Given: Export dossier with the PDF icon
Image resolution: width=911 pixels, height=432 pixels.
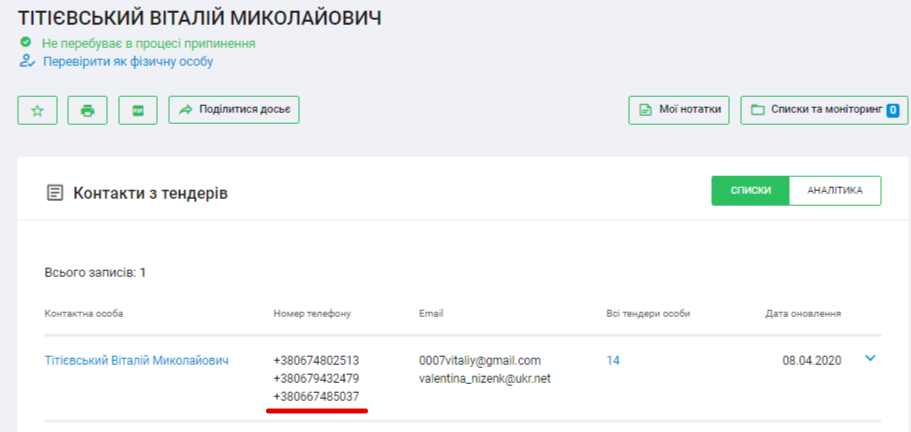Looking at the screenshot, I should pos(138,110).
